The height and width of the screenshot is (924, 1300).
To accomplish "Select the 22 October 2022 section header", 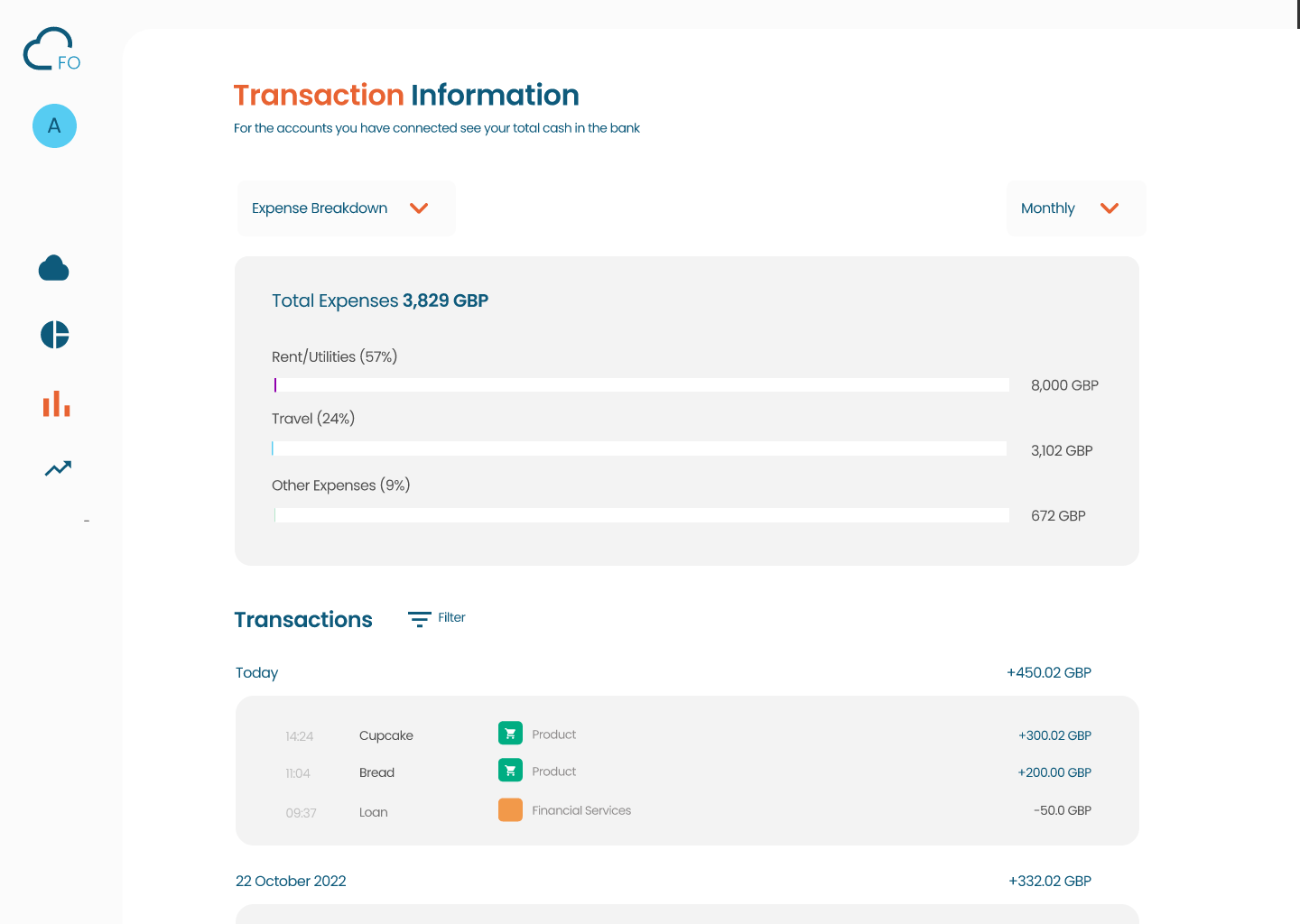I will (291, 881).
